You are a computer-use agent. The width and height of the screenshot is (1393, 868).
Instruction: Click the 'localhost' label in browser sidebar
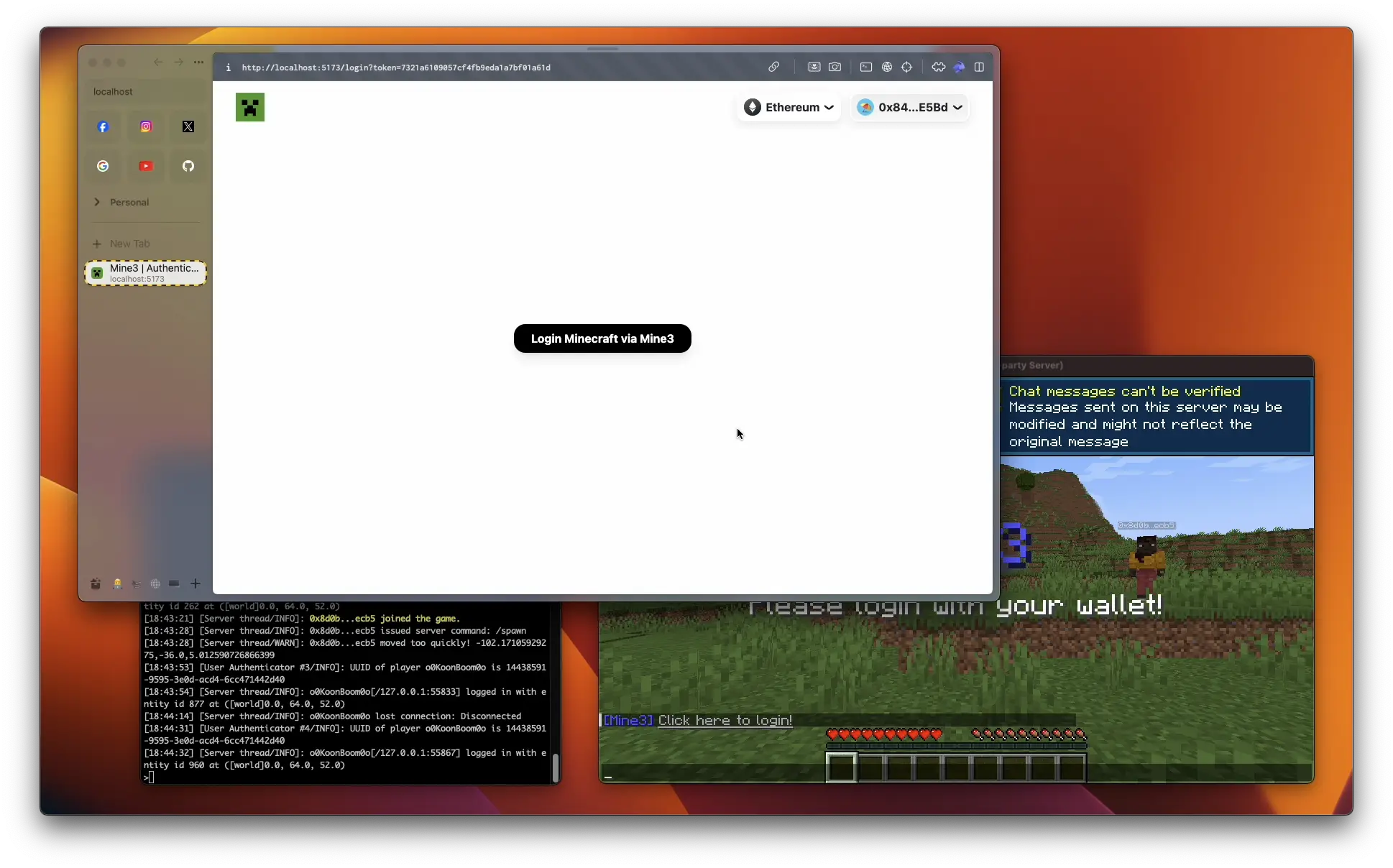[x=113, y=91]
